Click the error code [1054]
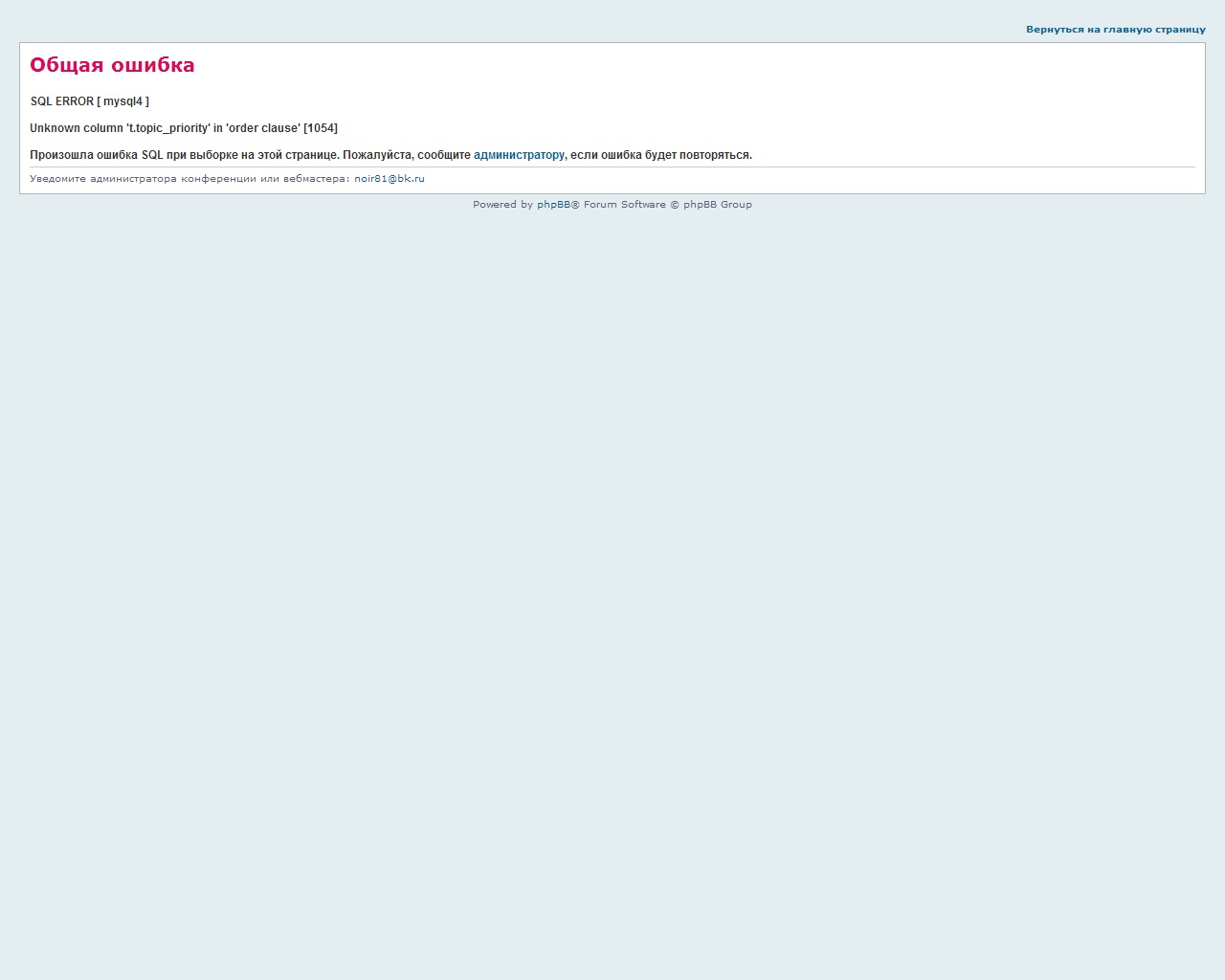 pyautogui.click(x=321, y=128)
